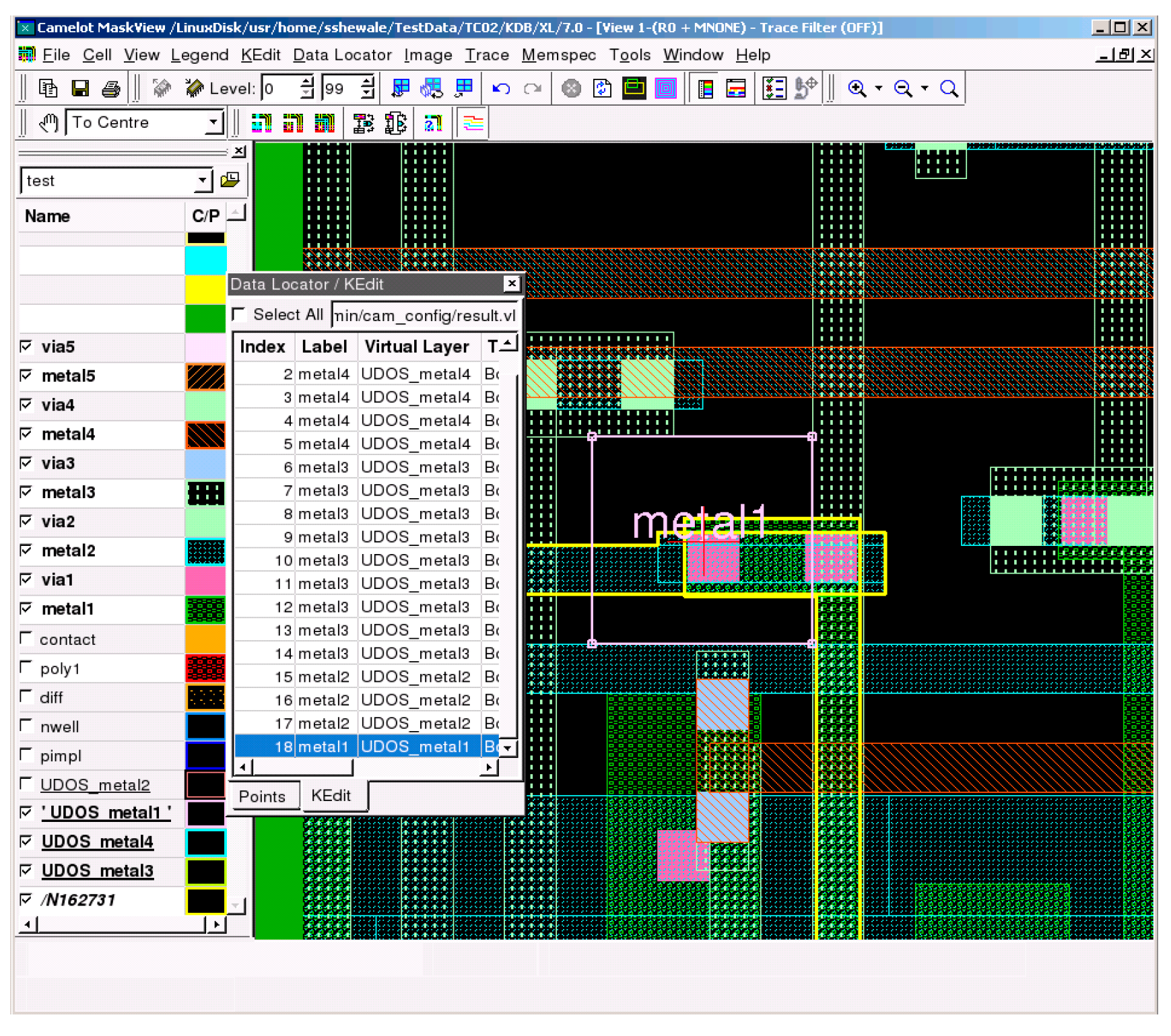Click the KEdit button in the dialog
This screenshot has width=1171, height=1036.
click(x=331, y=796)
